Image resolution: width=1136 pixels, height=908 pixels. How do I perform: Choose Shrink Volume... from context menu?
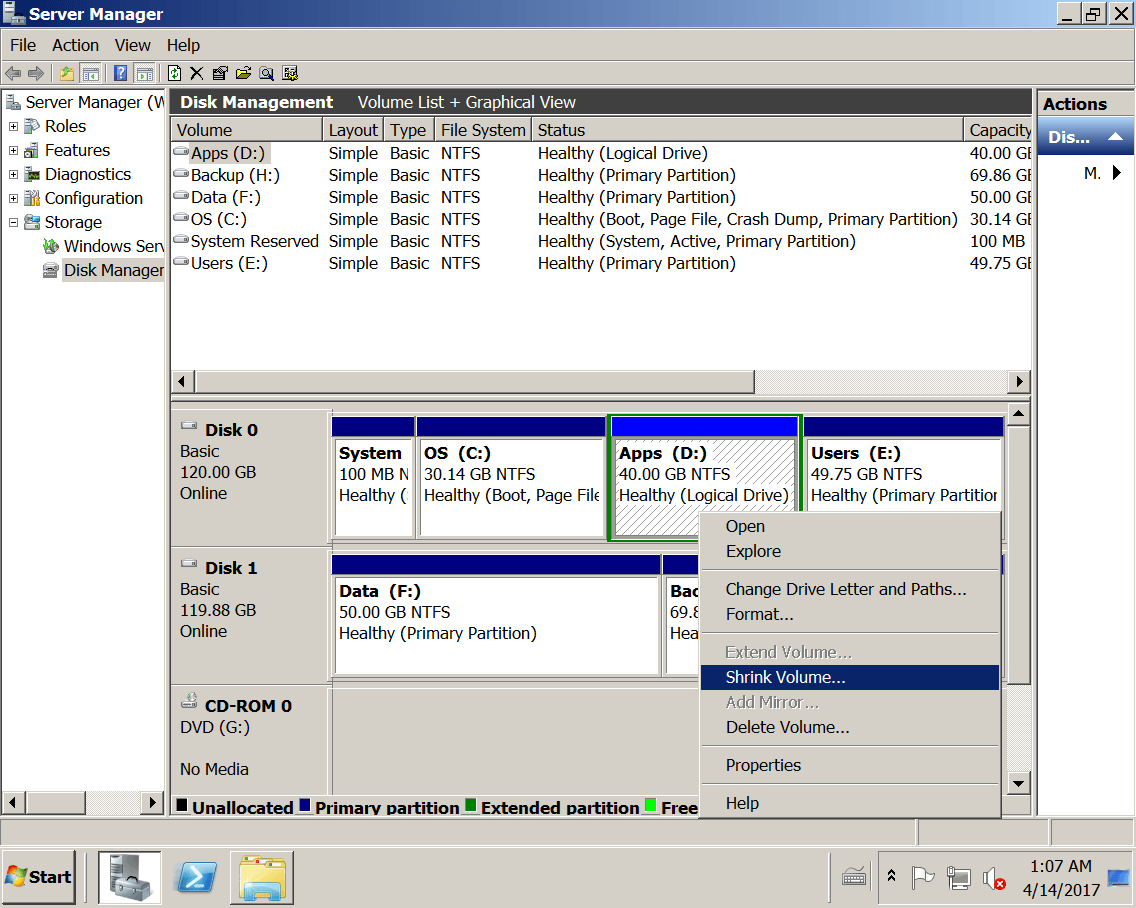pyautogui.click(x=850, y=678)
